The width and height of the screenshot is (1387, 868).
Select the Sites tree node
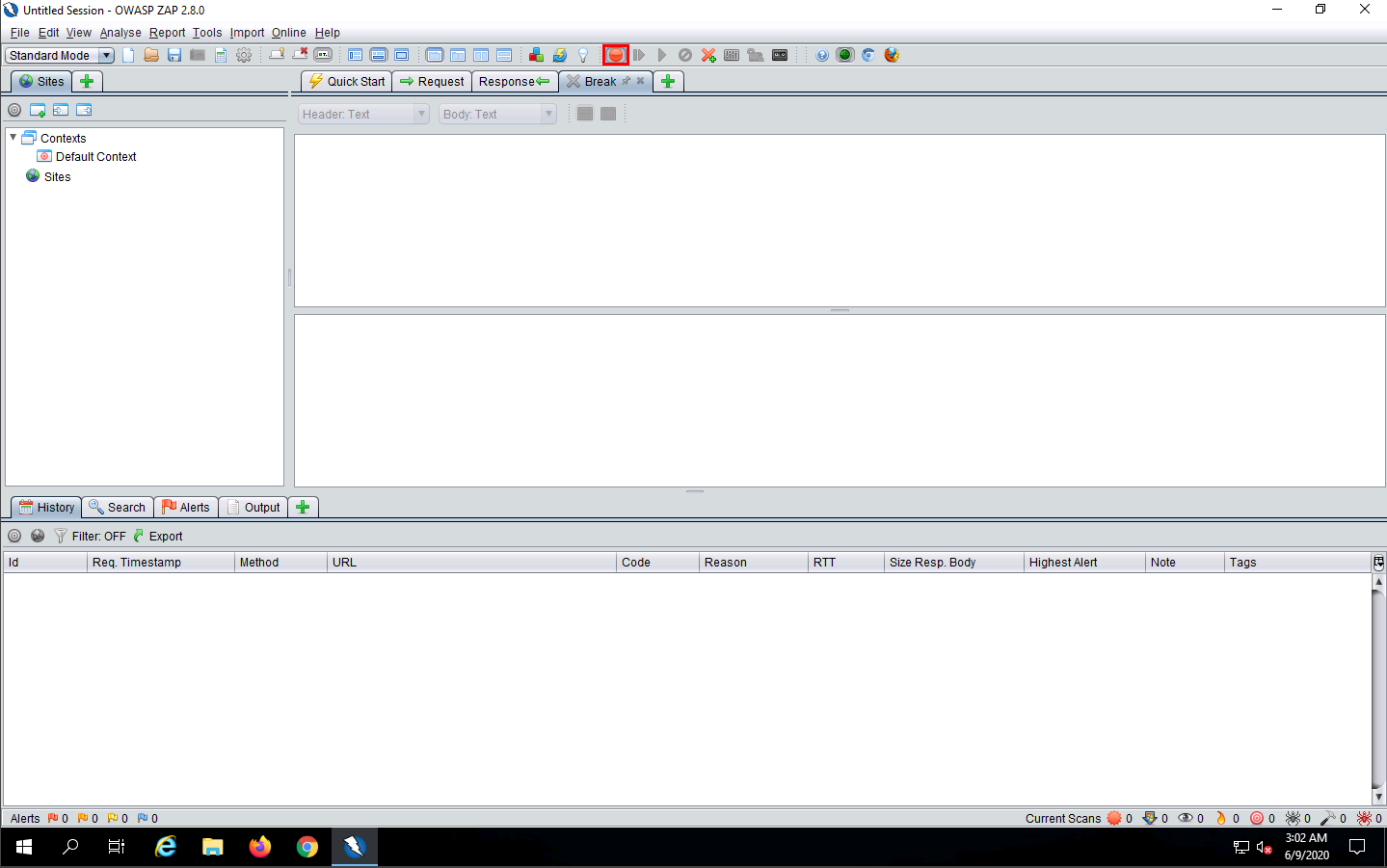point(48,176)
